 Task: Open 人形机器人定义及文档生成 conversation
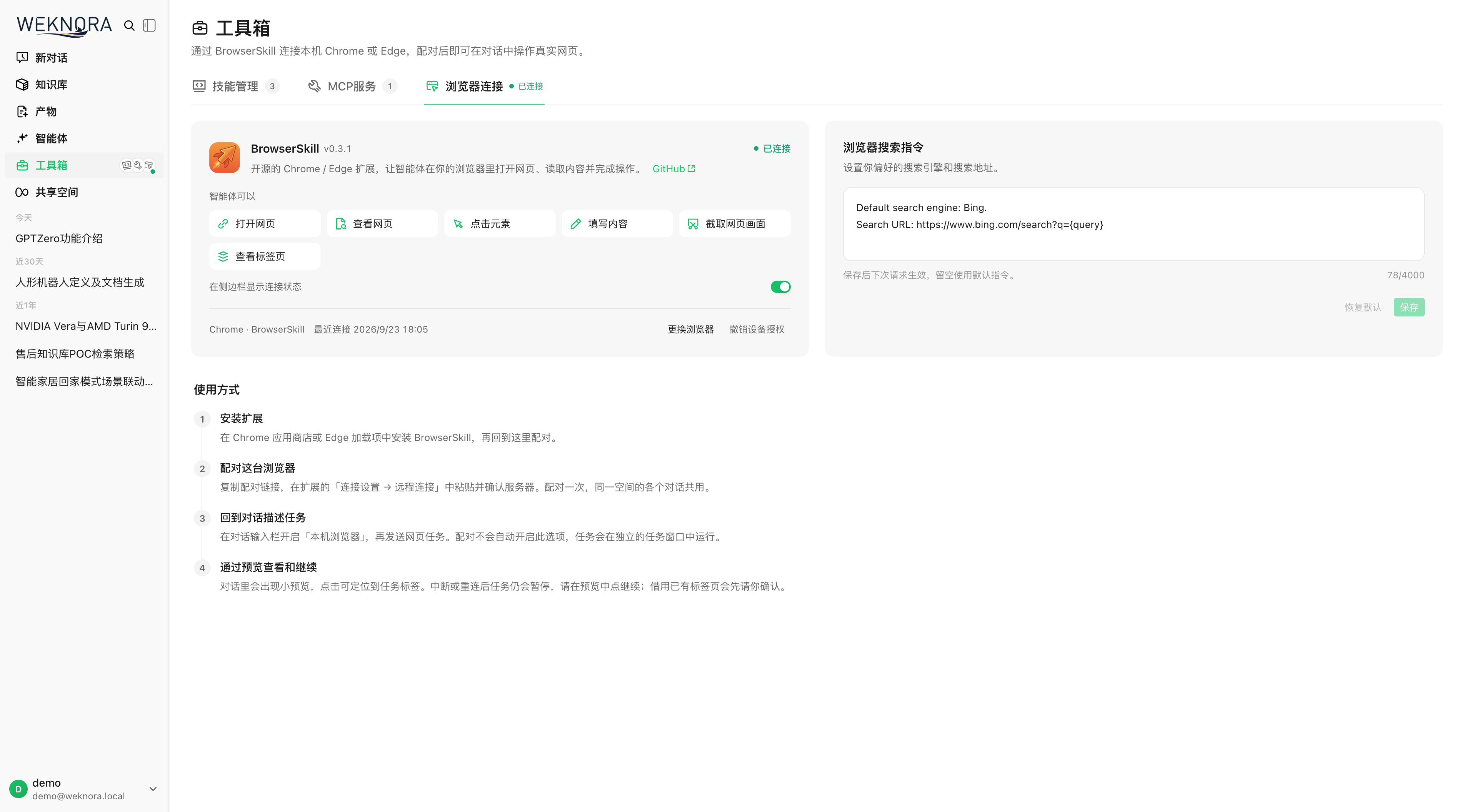84,282
